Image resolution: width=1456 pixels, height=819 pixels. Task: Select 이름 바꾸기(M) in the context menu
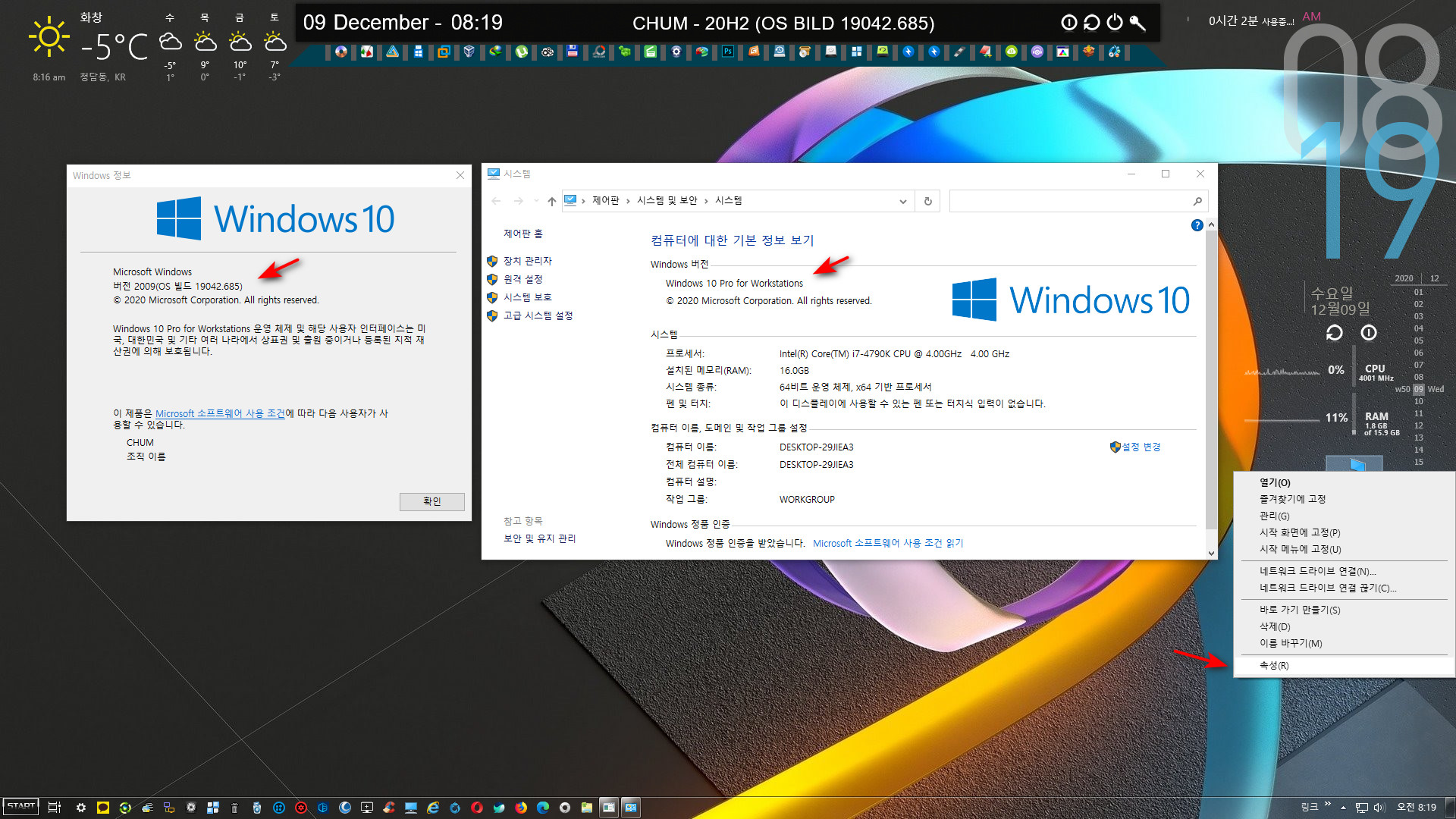pyautogui.click(x=1344, y=643)
